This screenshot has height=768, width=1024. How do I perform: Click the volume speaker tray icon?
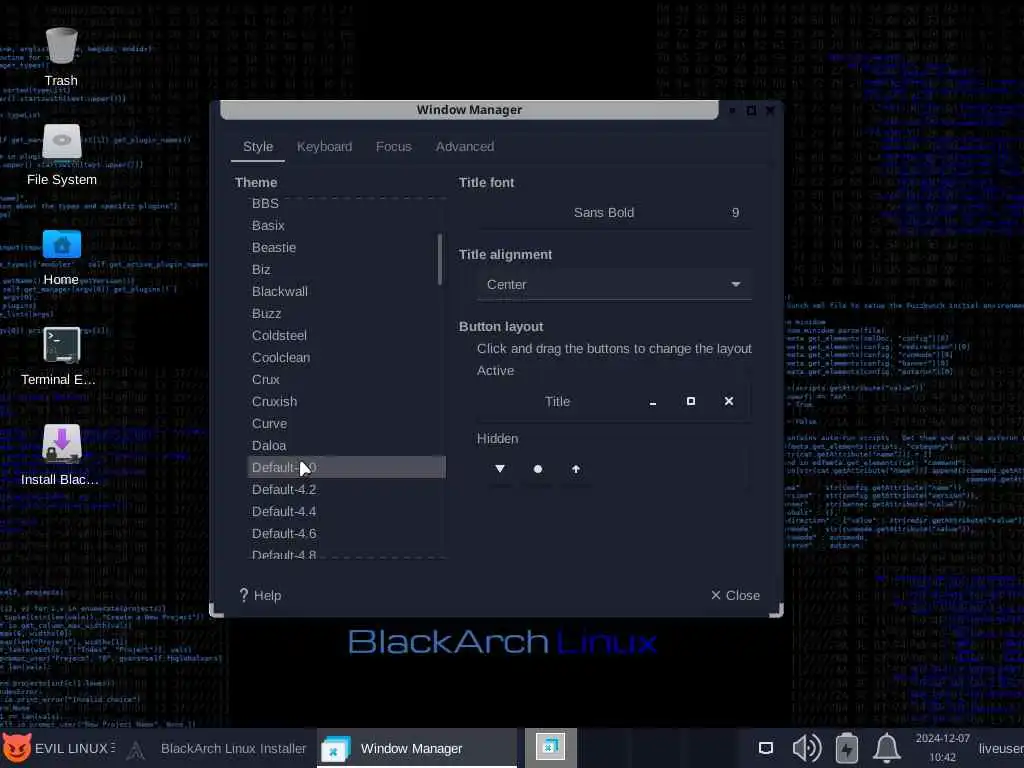pyautogui.click(x=807, y=748)
